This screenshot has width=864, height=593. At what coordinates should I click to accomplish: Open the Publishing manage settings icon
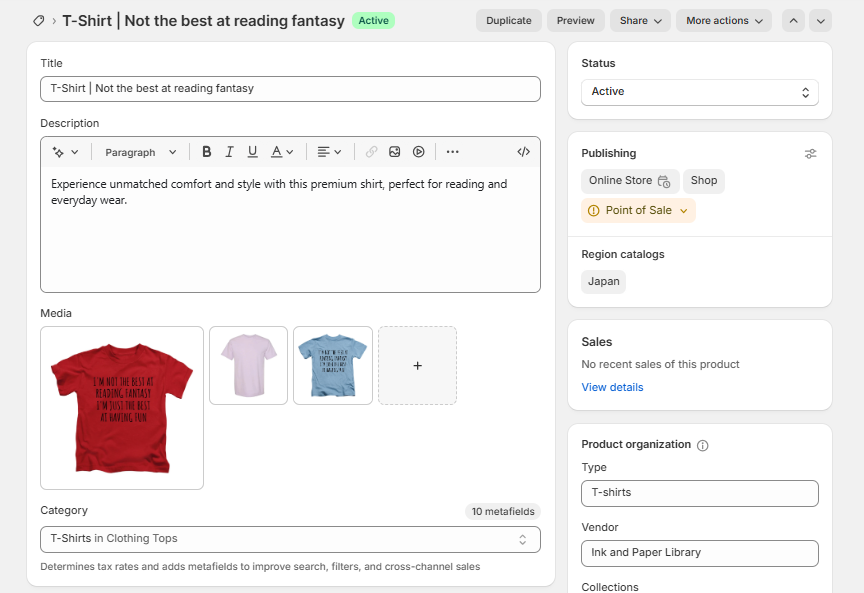pyautogui.click(x=810, y=154)
